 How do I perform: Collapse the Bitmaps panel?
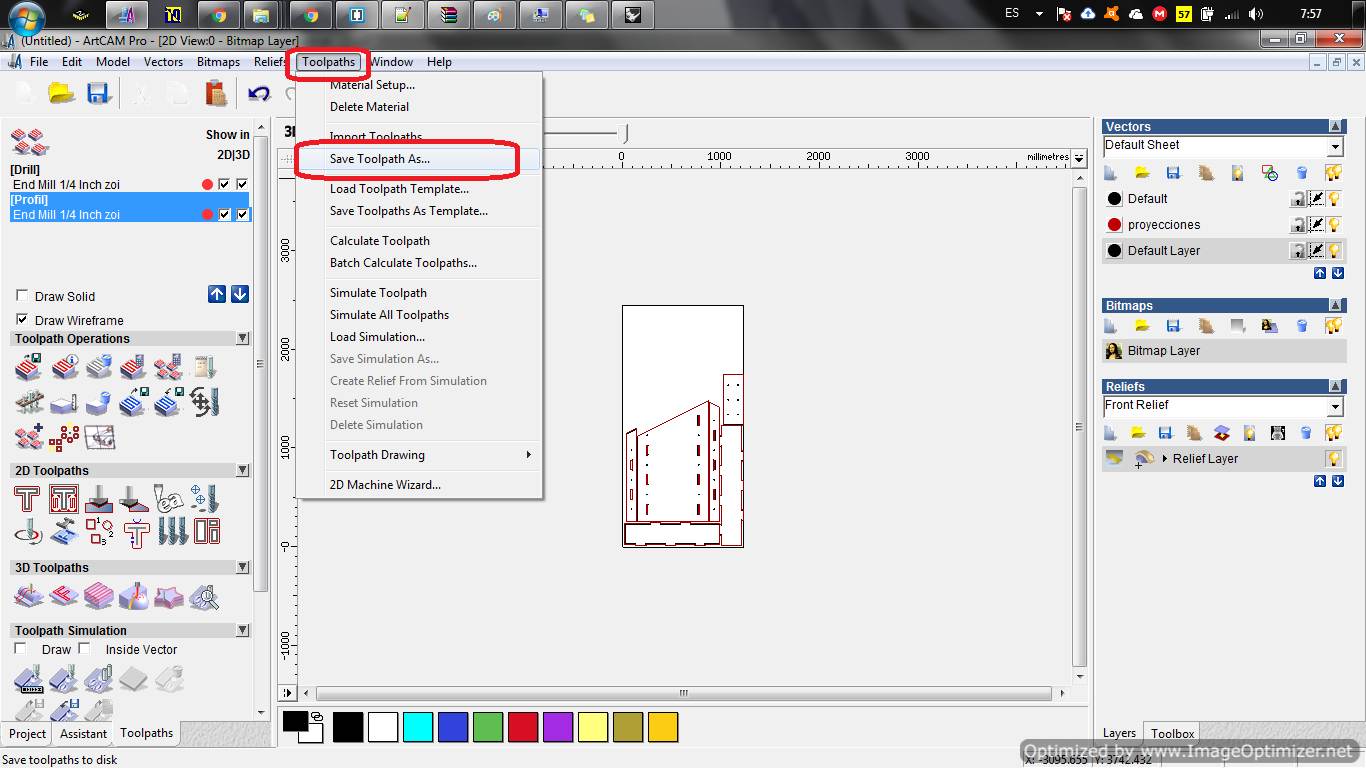pyautogui.click(x=1336, y=306)
